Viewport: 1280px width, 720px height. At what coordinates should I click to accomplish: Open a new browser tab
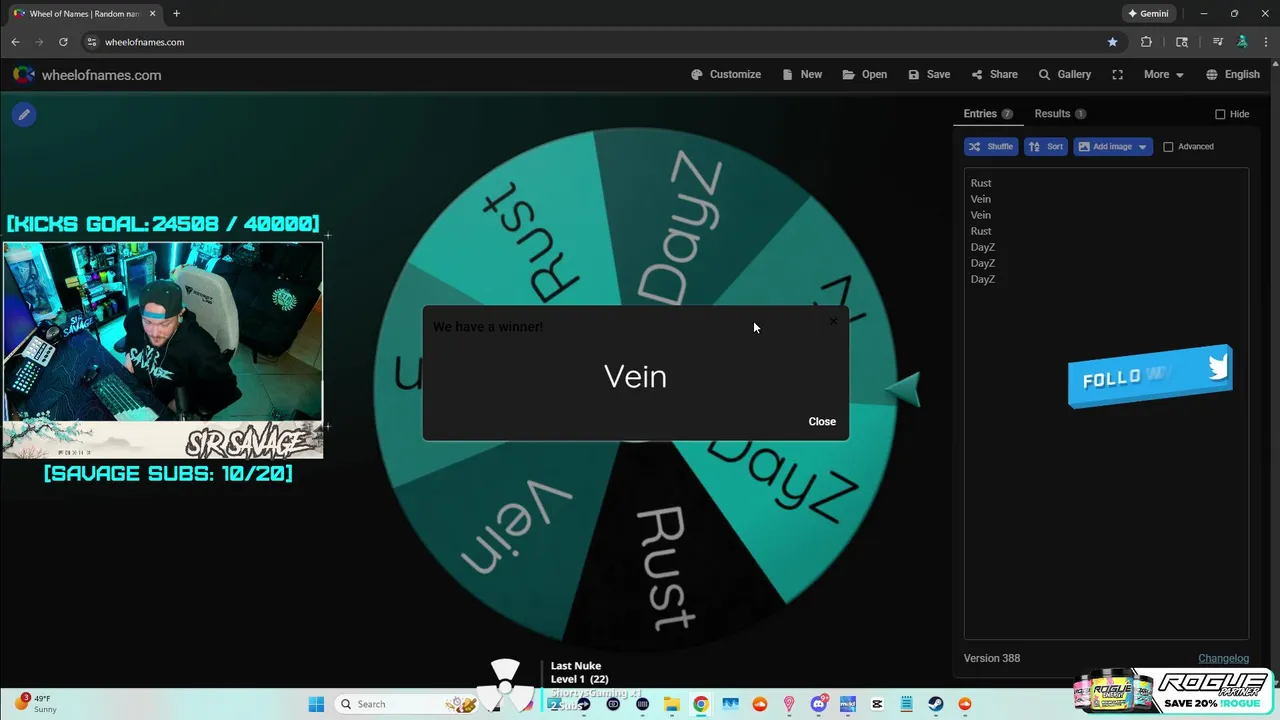tap(176, 14)
